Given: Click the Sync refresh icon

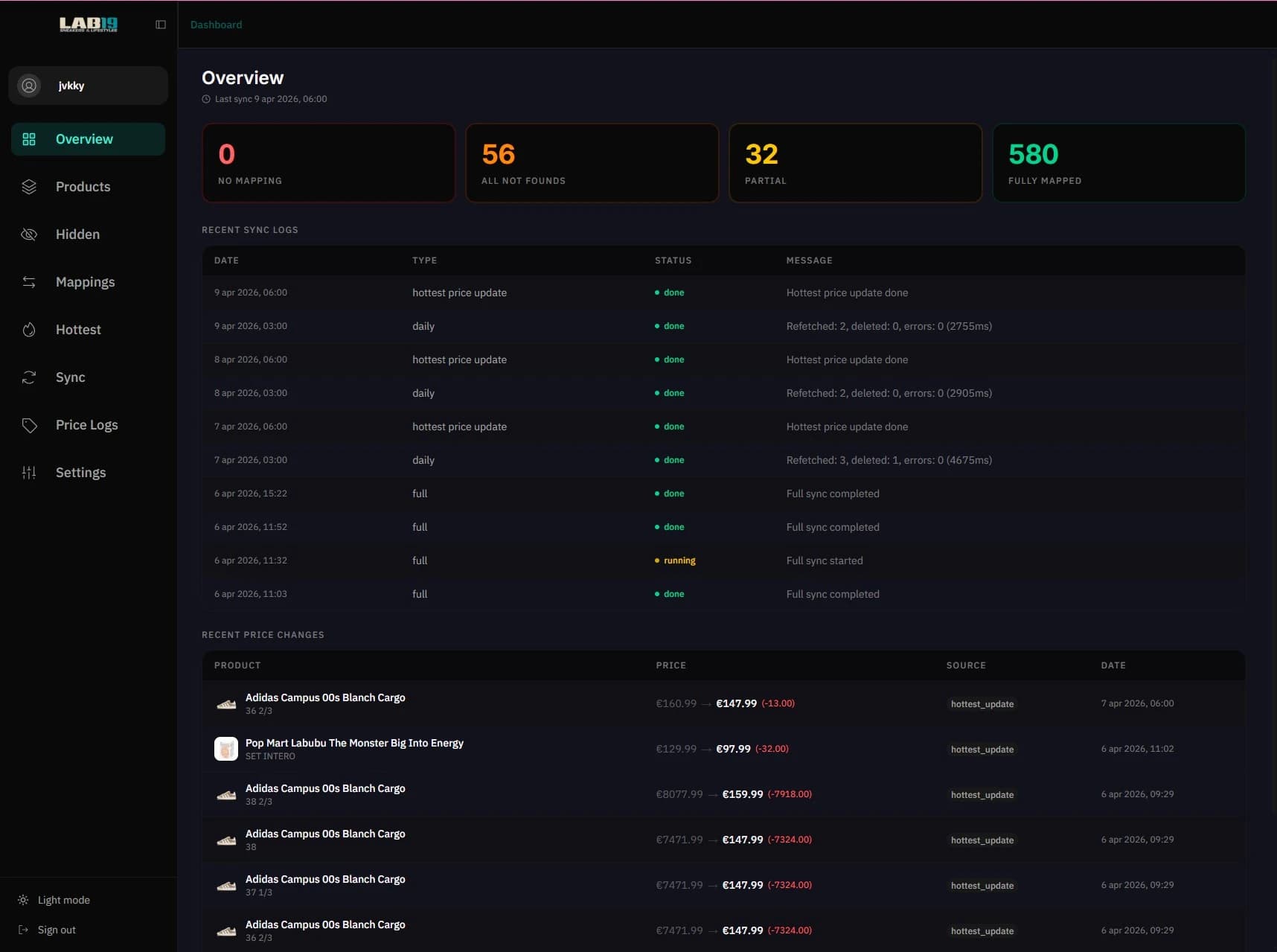Looking at the screenshot, I should (29, 377).
